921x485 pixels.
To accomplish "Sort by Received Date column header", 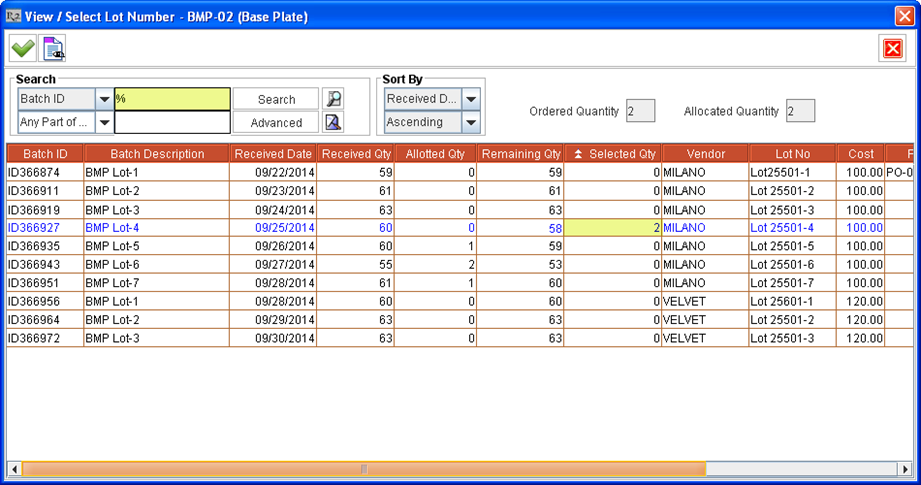I will 273,154.
